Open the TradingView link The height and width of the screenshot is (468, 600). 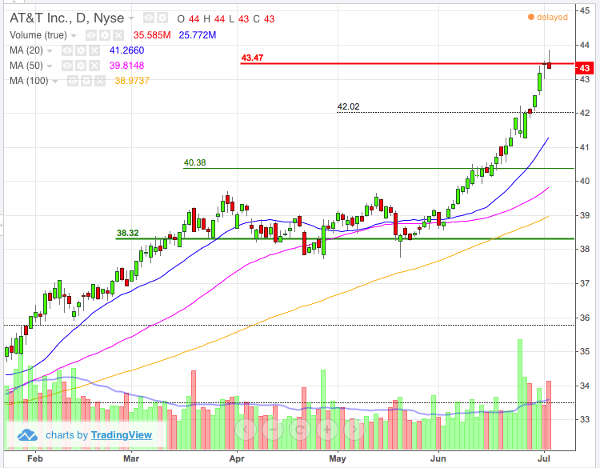(121, 435)
